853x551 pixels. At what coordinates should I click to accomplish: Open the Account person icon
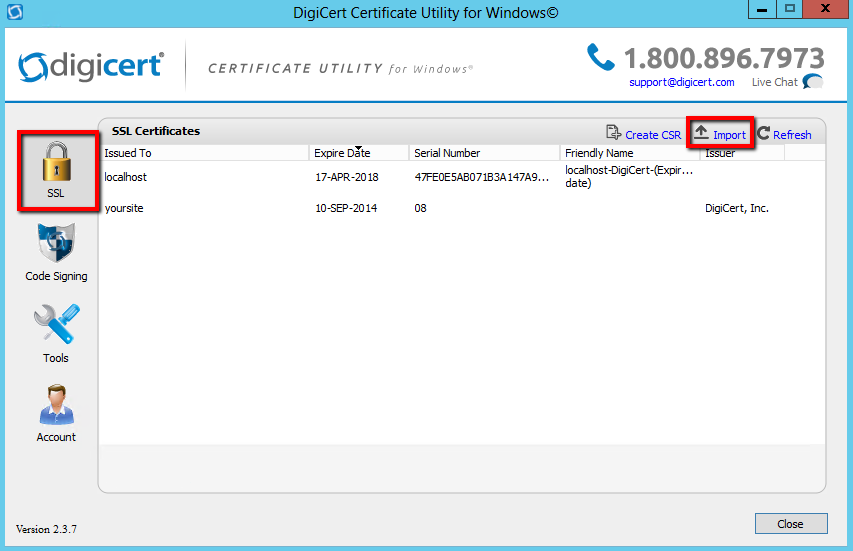[x=56, y=413]
